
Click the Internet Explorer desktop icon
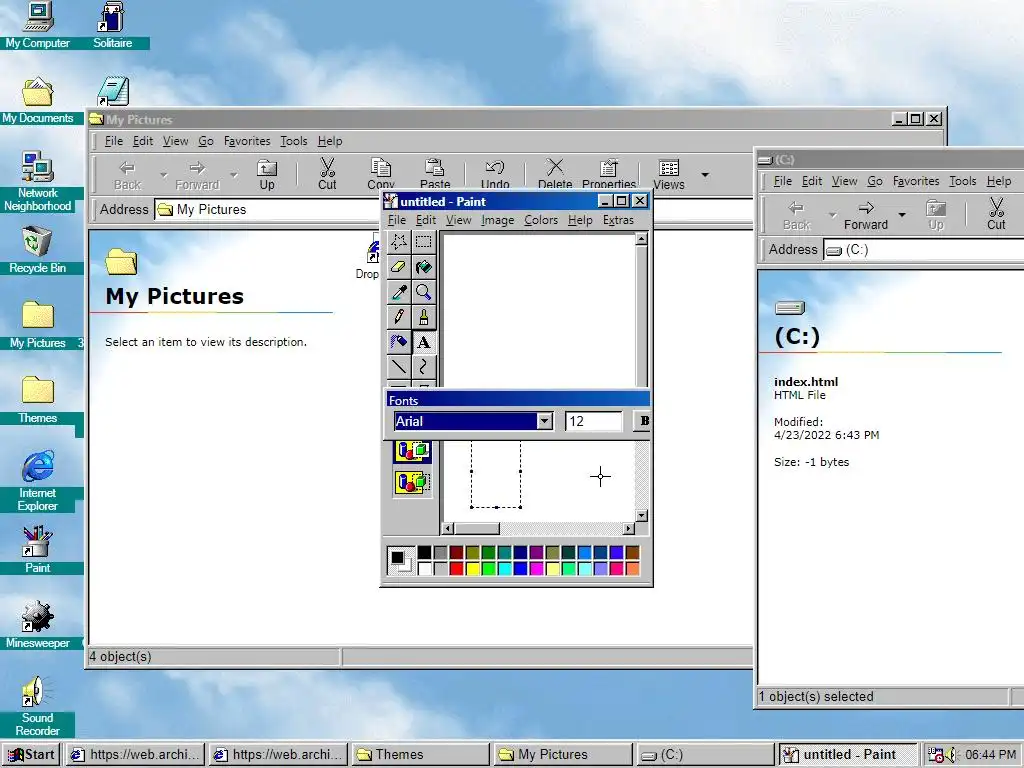[37, 481]
